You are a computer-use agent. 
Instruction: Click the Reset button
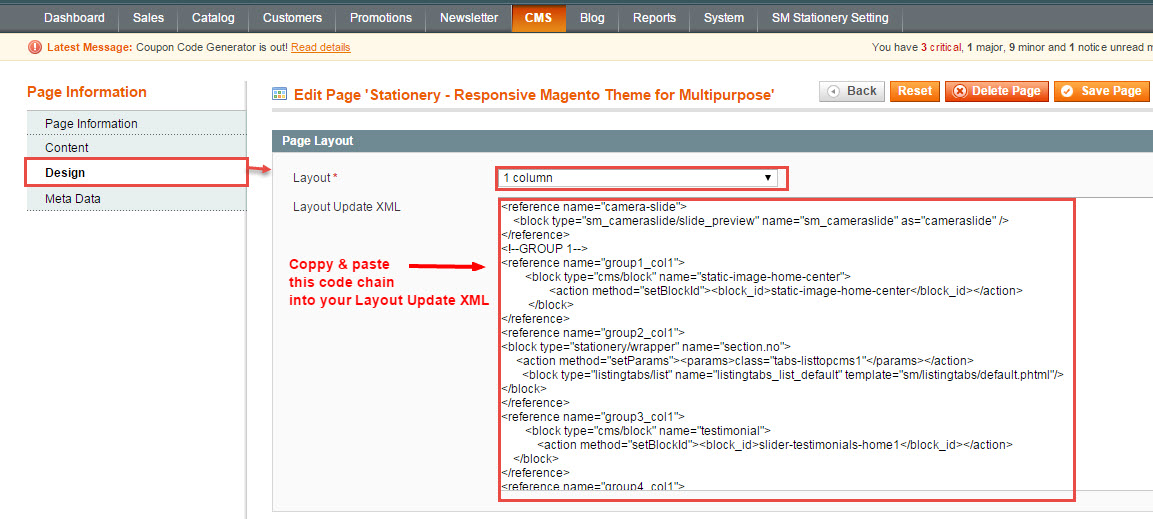coord(915,91)
